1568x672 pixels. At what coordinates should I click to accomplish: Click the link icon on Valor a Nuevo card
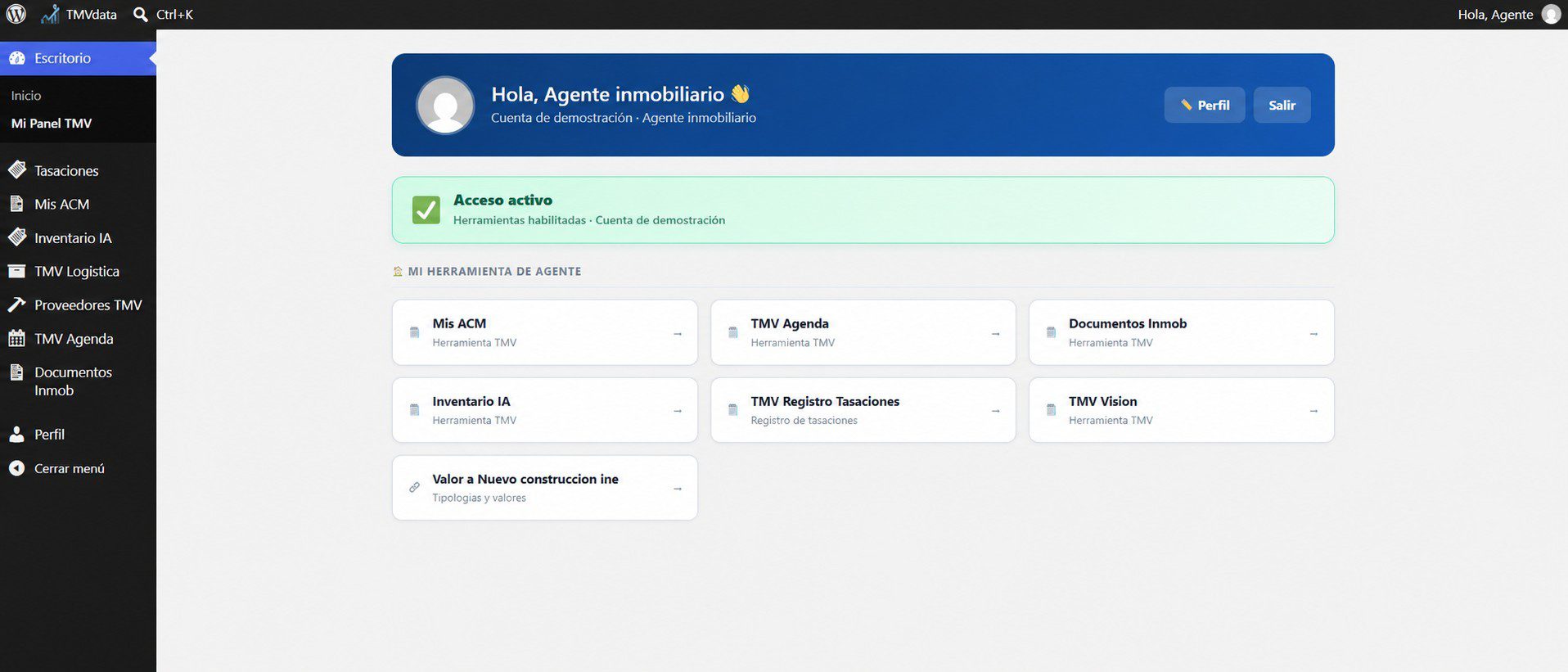[x=414, y=488]
